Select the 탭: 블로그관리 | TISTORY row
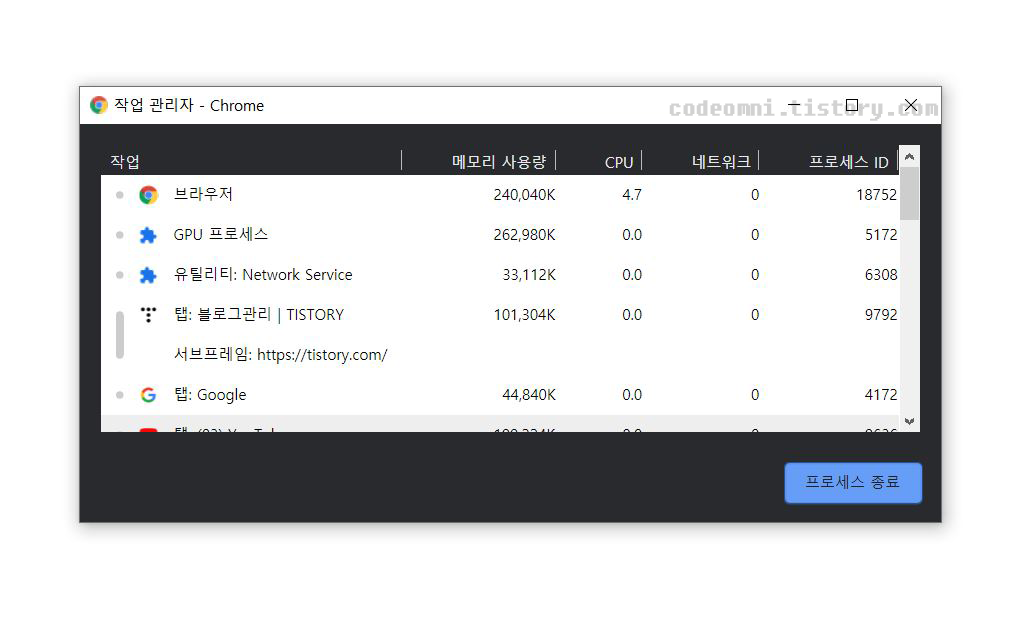 (x=500, y=314)
